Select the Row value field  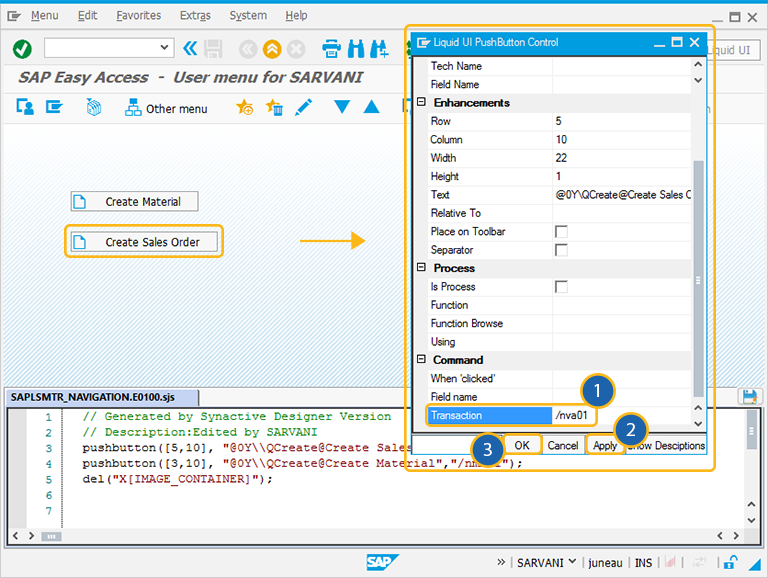click(x=622, y=121)
